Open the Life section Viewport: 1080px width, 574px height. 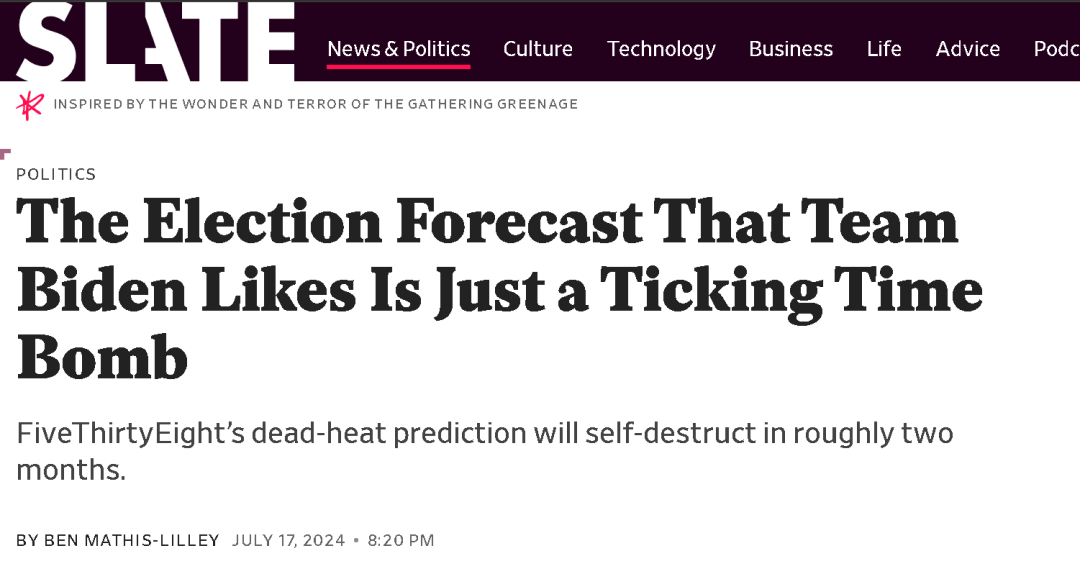coord(884,49)
